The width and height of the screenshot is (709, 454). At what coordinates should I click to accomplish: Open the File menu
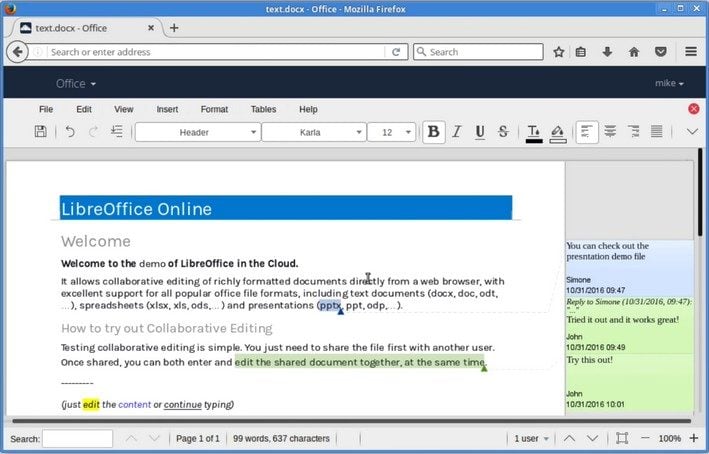46,109
